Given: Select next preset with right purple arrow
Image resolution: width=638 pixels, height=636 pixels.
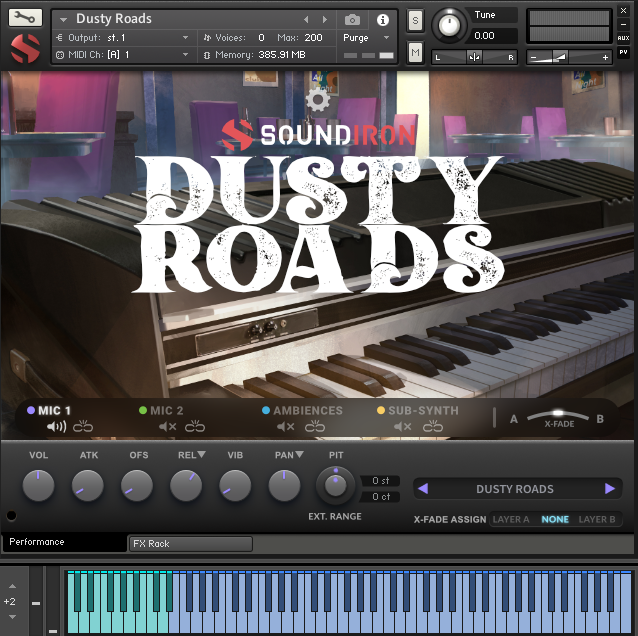Looking at the screenshot, I should point(610,488).
